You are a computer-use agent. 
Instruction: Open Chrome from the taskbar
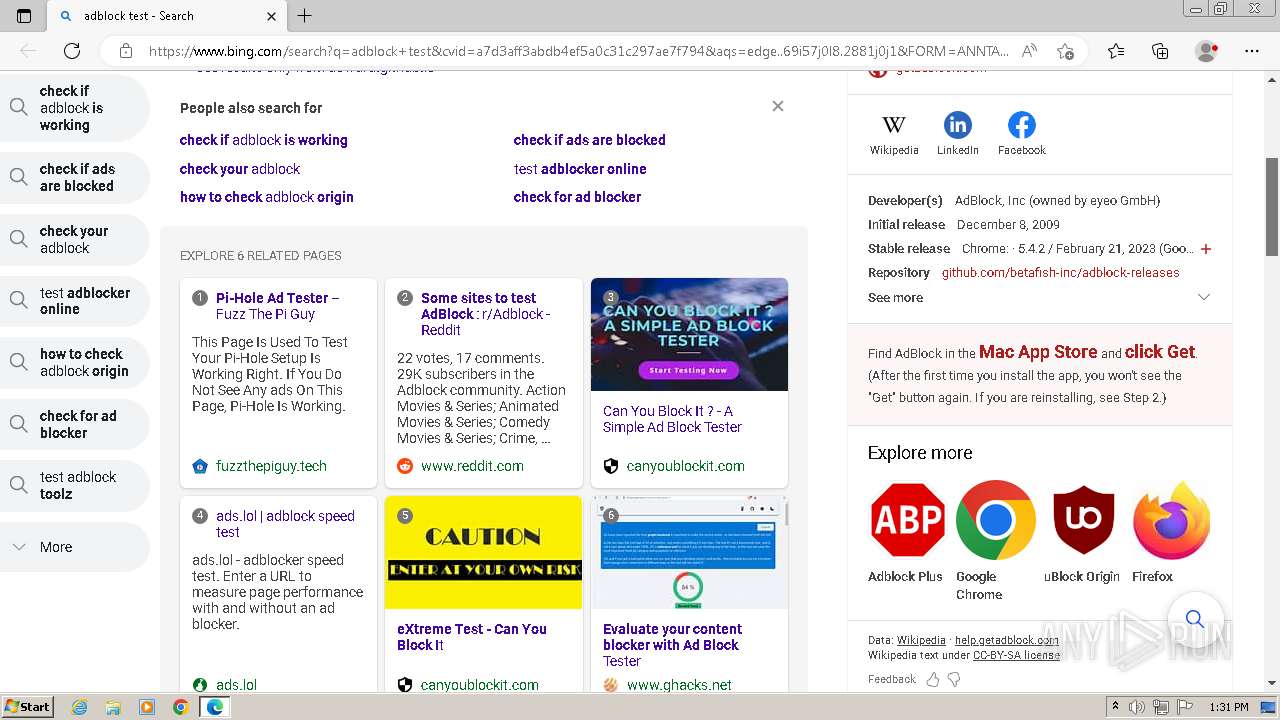(180, 707)
